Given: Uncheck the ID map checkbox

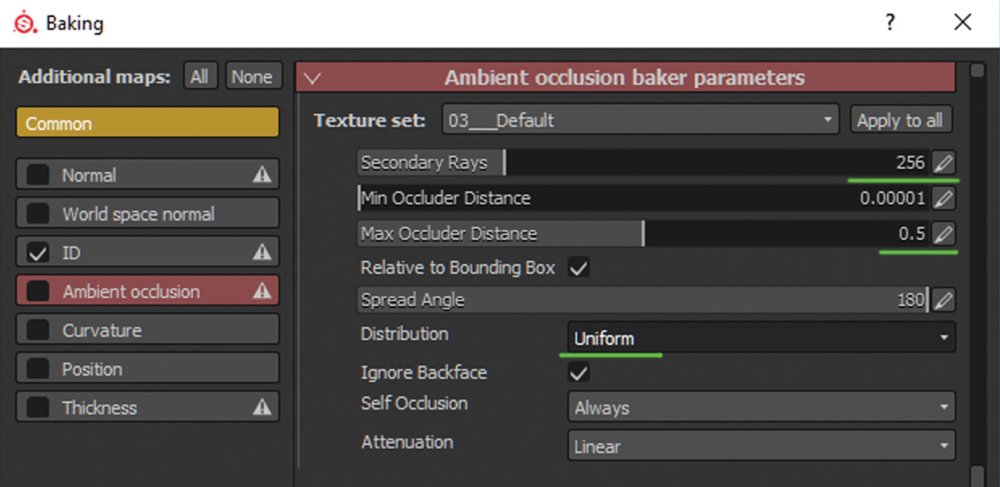Looking at the screenshot, I should [x=38, y=253].
